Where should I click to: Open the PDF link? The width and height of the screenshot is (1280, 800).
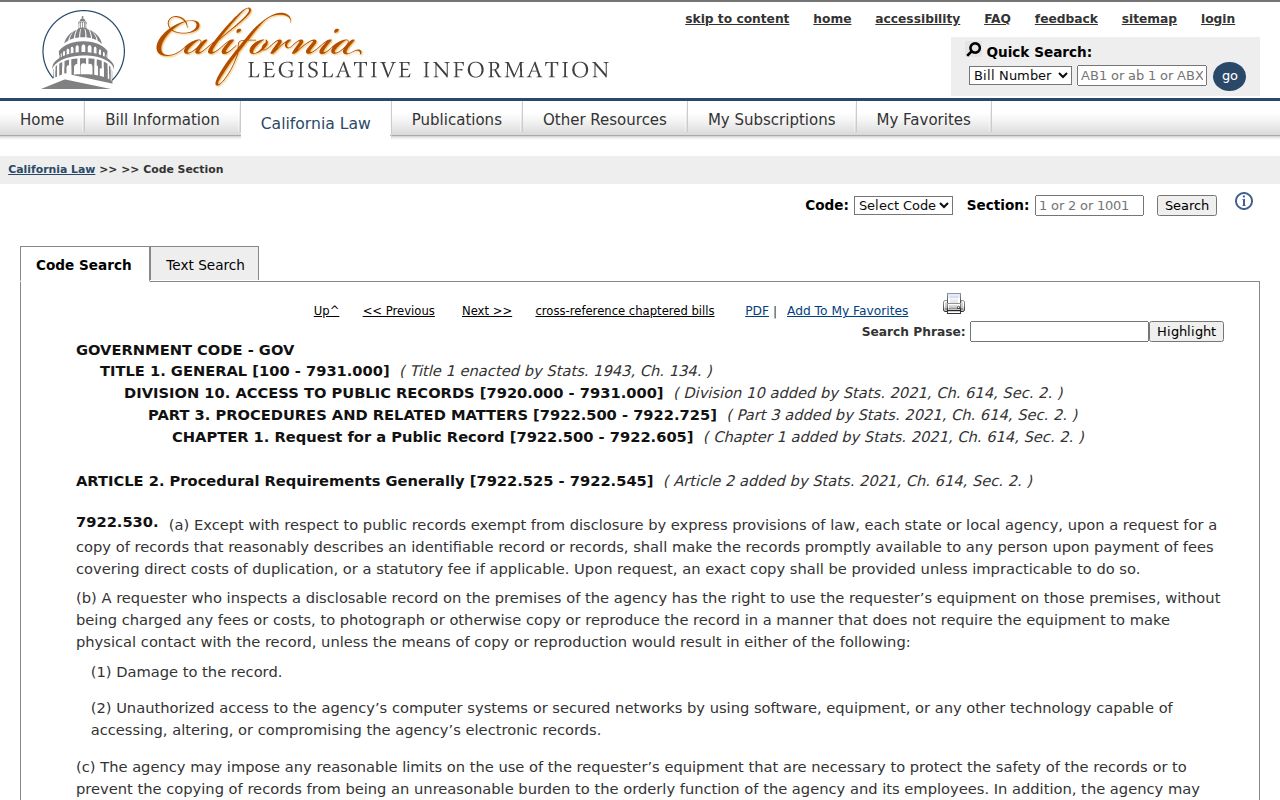[757, 311]
